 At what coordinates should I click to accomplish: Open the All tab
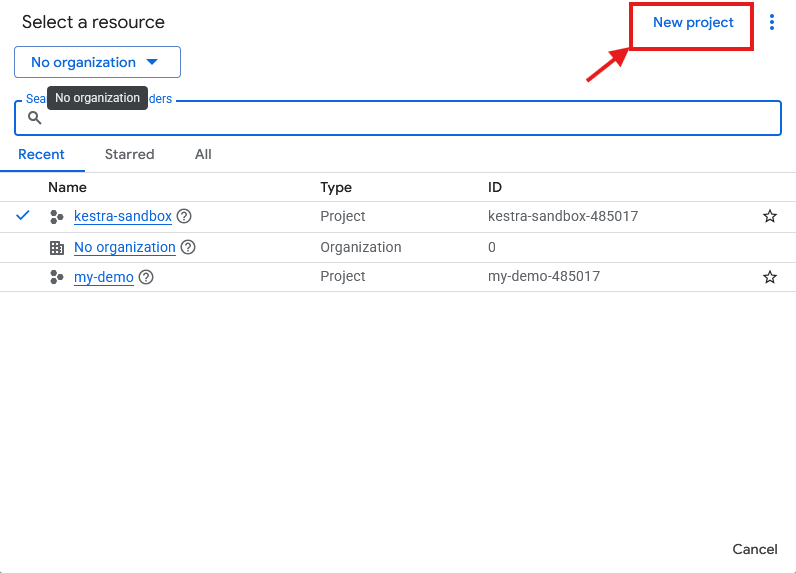point(203,154)
